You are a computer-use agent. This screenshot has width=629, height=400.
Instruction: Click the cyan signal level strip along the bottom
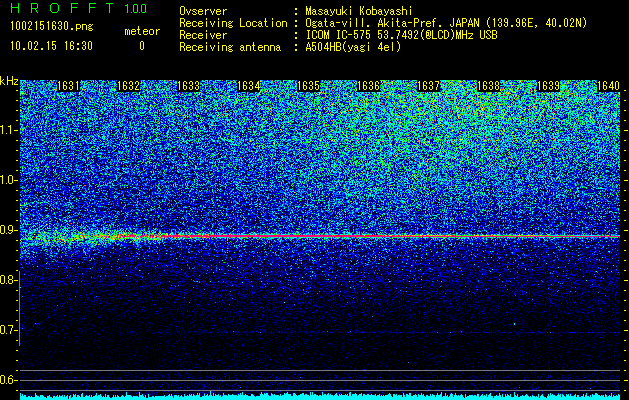click(320, 396)
